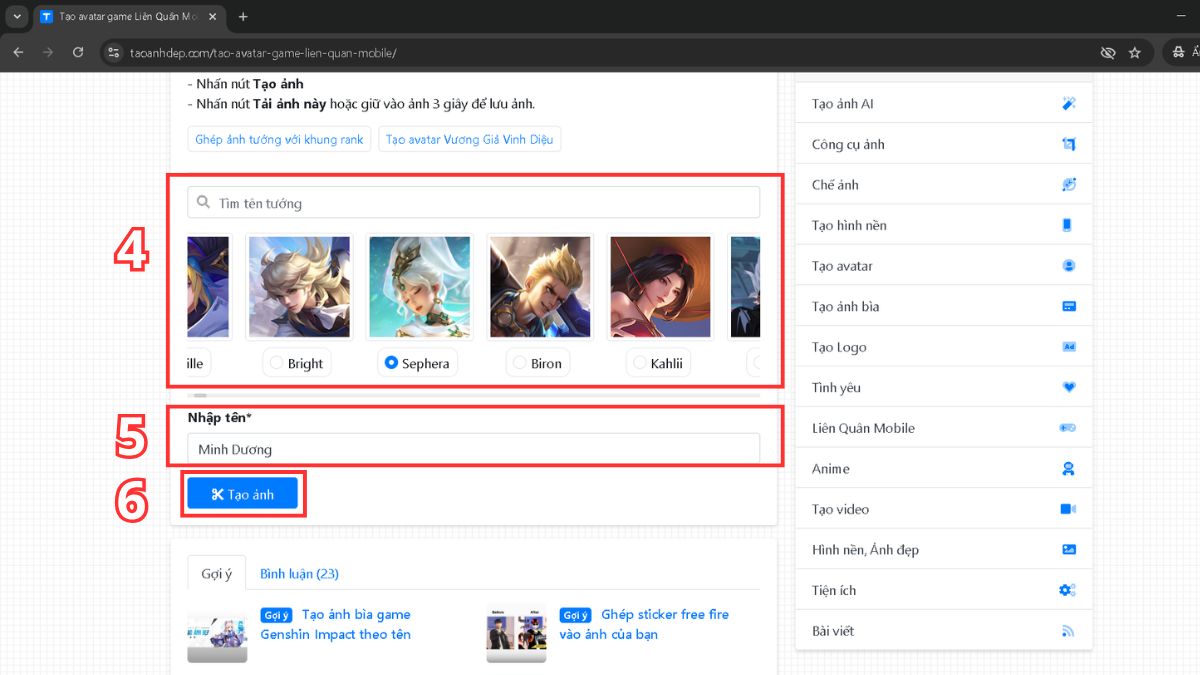The image size is (1200, 675).
Task: Click the crop icon beside Công cụ ảnh
Action: [x=1068, y=144]
